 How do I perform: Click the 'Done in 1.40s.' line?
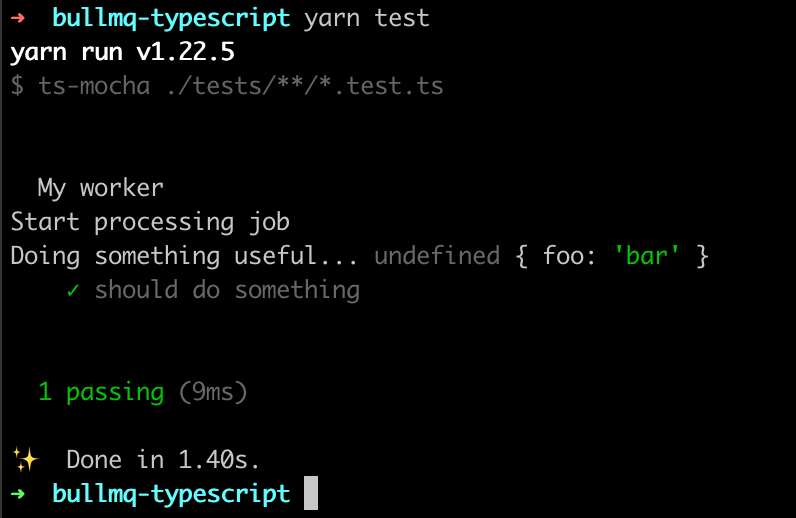point(163,460)
